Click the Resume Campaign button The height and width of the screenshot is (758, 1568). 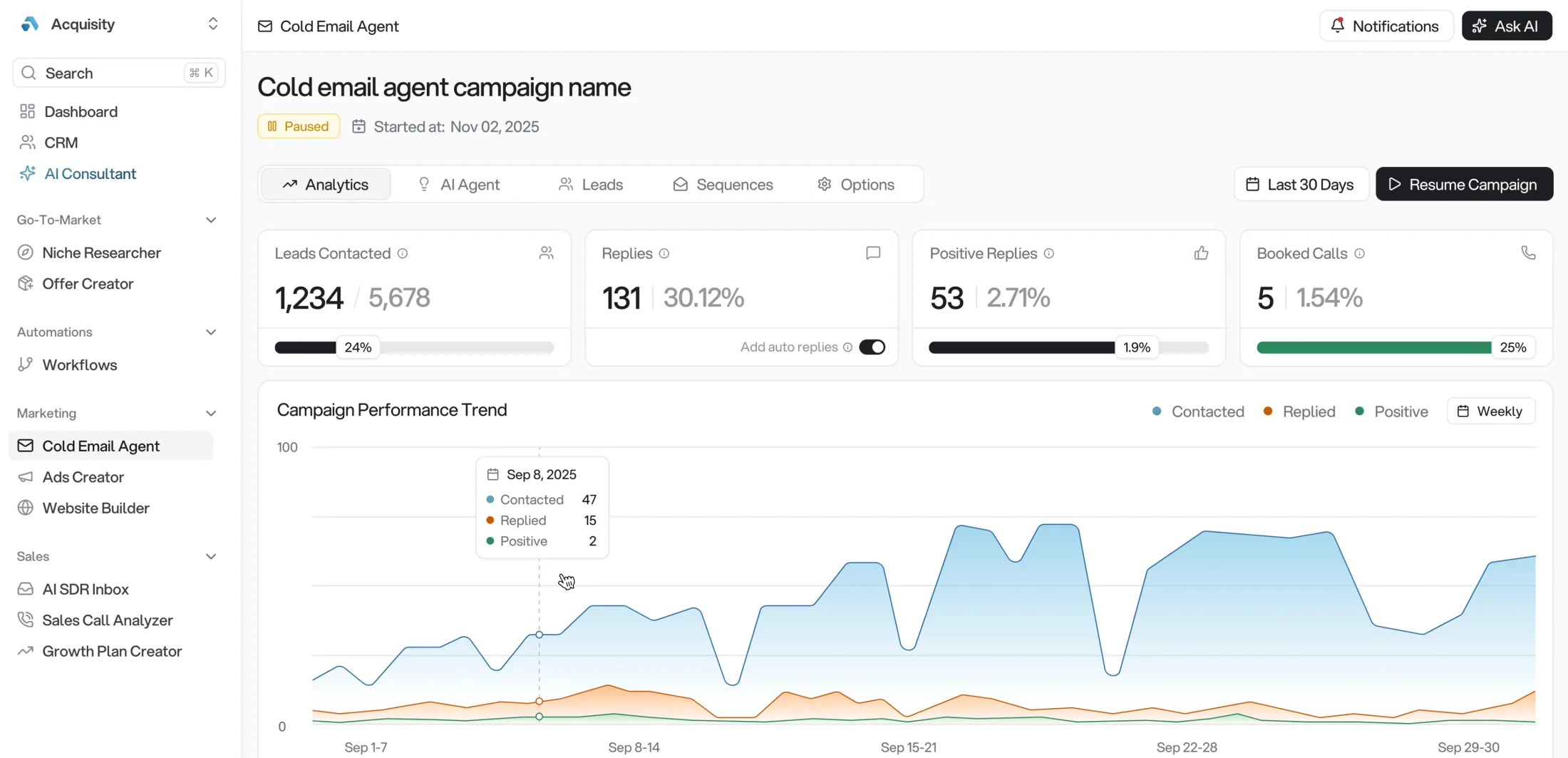coord(1464,184)
